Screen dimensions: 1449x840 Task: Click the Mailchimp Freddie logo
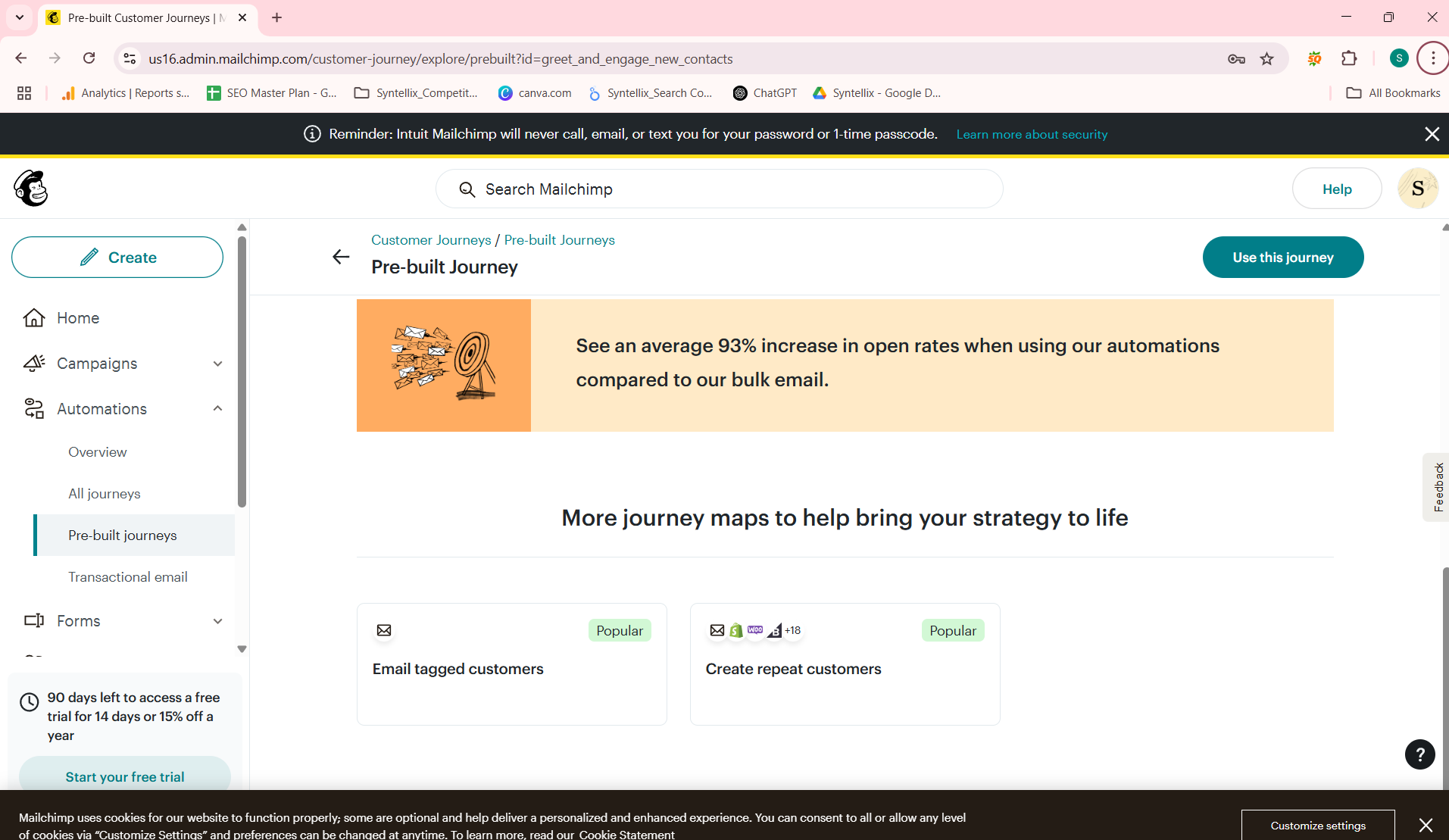[31, 188]
